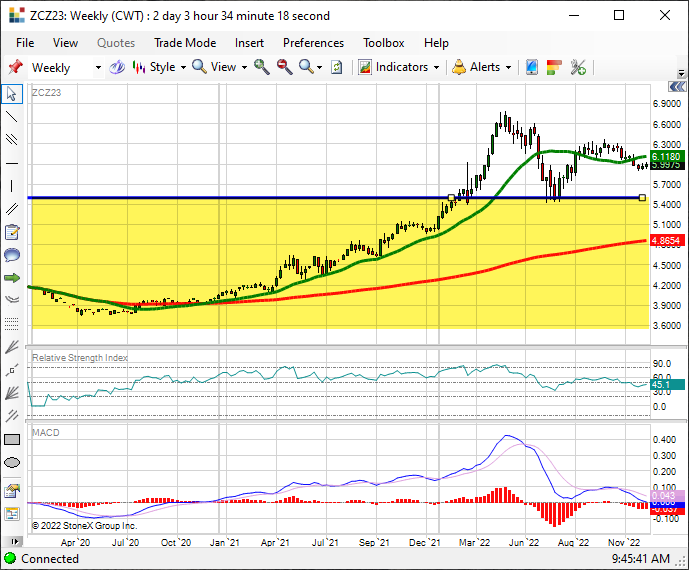
Task: Select the arrow pointer tool
Action: click(x=12, y=94)
